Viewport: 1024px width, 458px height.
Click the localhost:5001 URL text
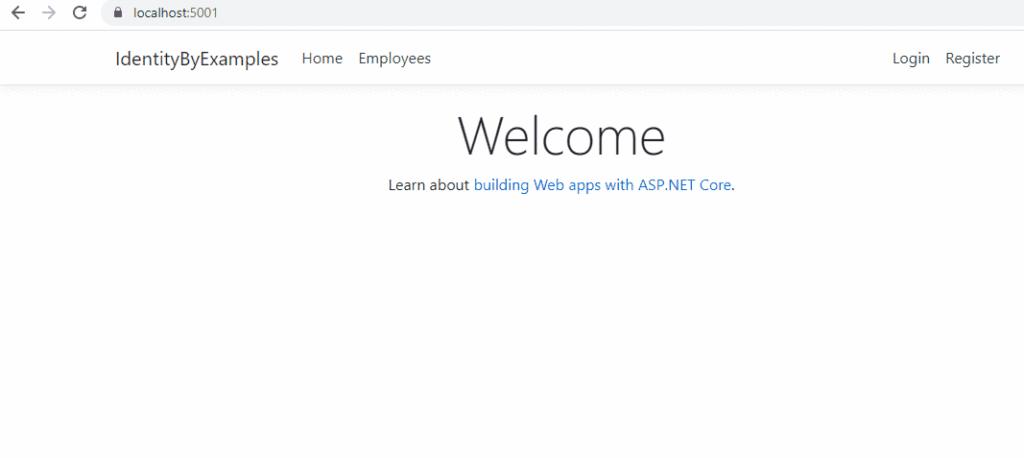pyautogui.click(x=175, y=13)
